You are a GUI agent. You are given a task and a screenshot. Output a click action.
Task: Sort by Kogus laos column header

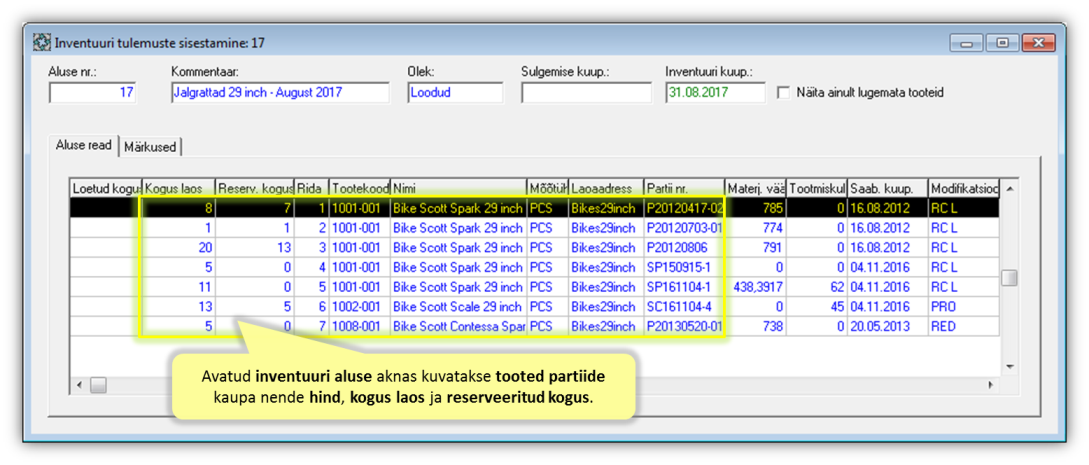178,188
